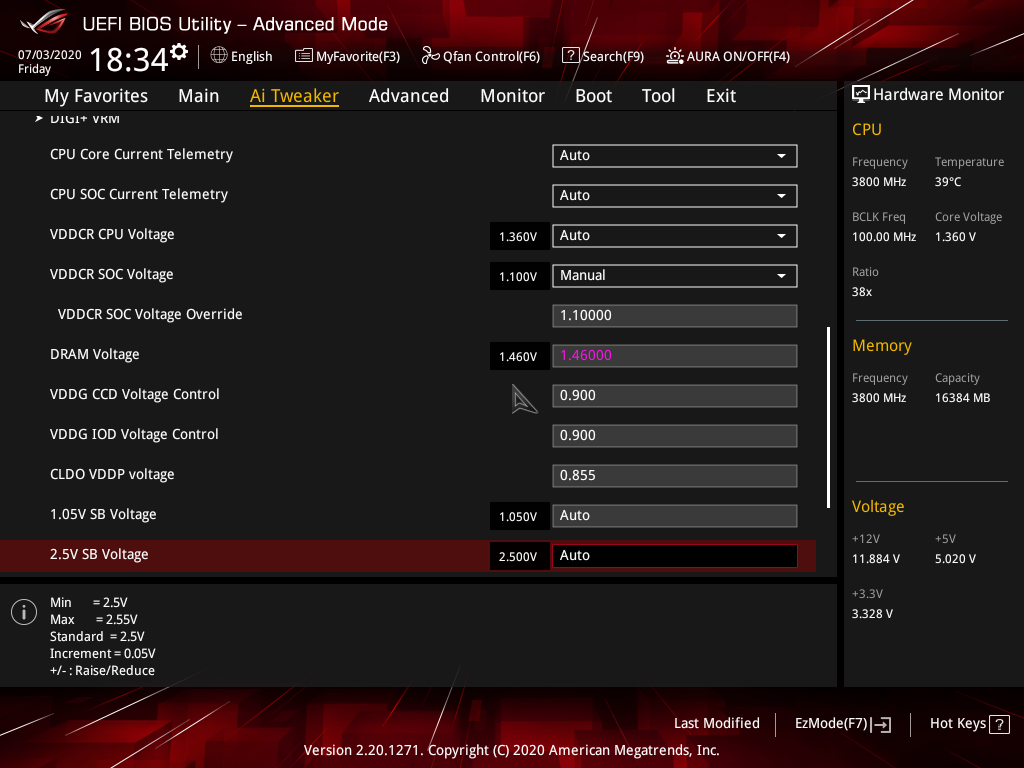Toggle AURA ON/OFF light icon
Image resolution: width=1024 pixels, height=768 pixels.
(675, 56)
